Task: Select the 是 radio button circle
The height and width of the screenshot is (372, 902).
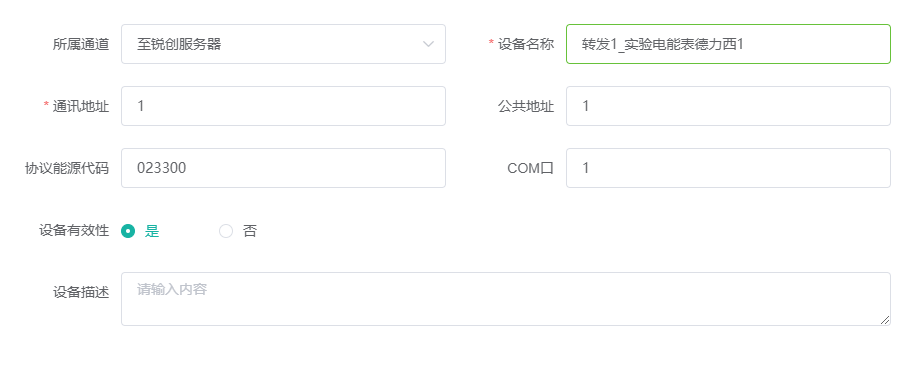Action: [128, 231]
